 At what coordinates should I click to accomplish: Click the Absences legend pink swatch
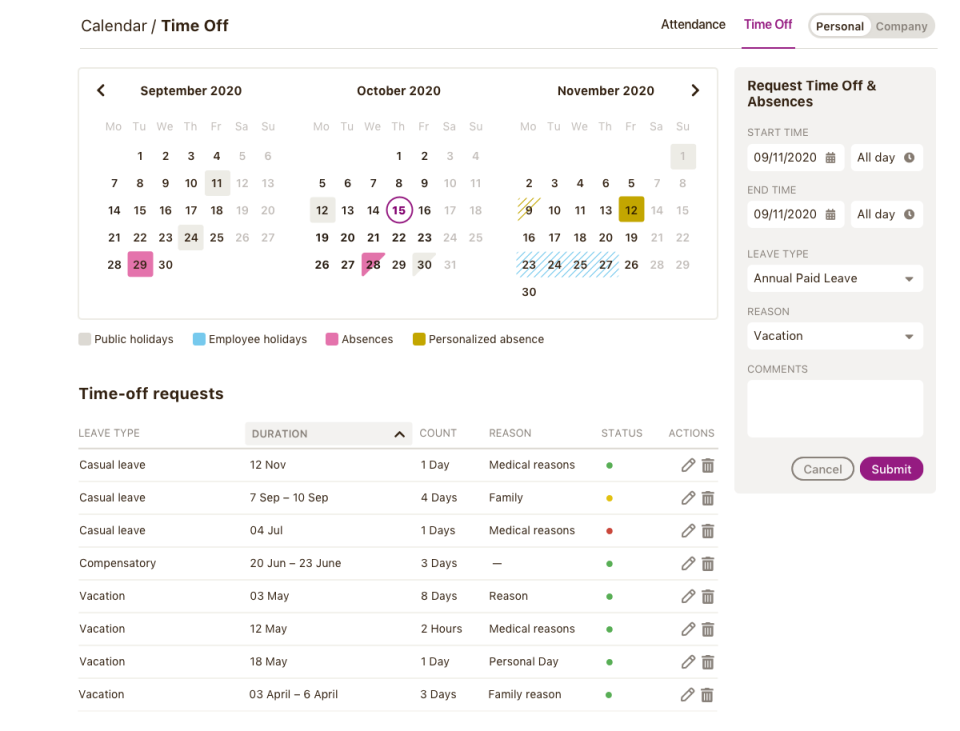click(x=332, y=339)
